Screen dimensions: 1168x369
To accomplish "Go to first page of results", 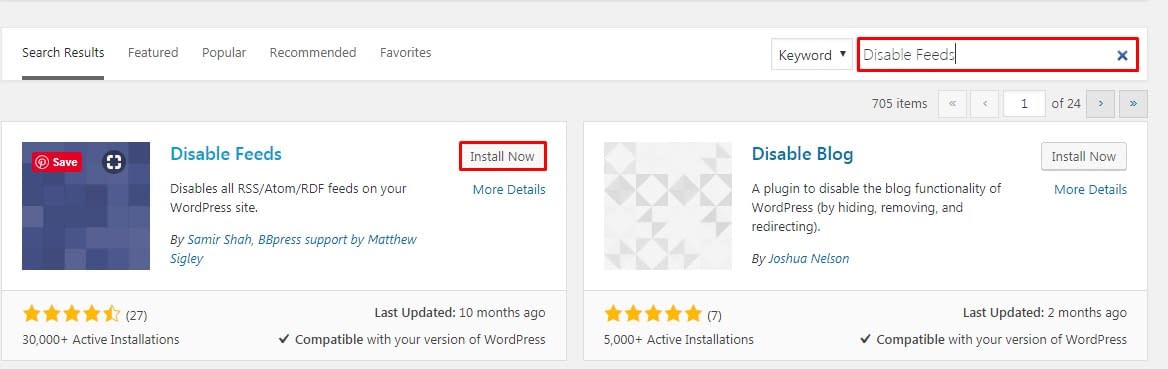I will pos(952,104).
